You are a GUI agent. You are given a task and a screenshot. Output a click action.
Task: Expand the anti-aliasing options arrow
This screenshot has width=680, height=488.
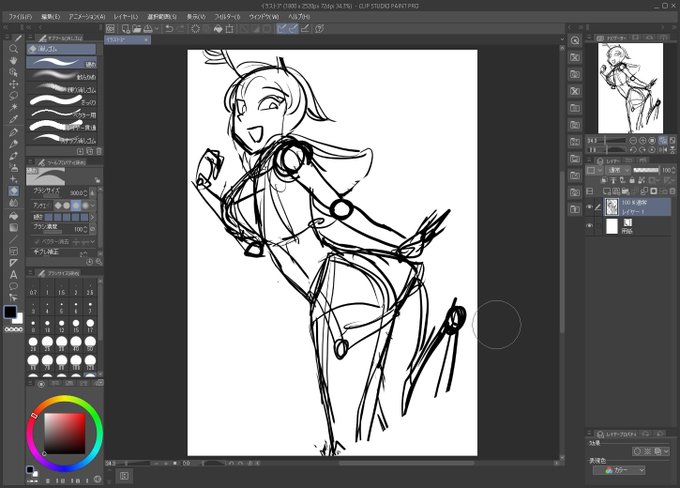coord(93,205)
